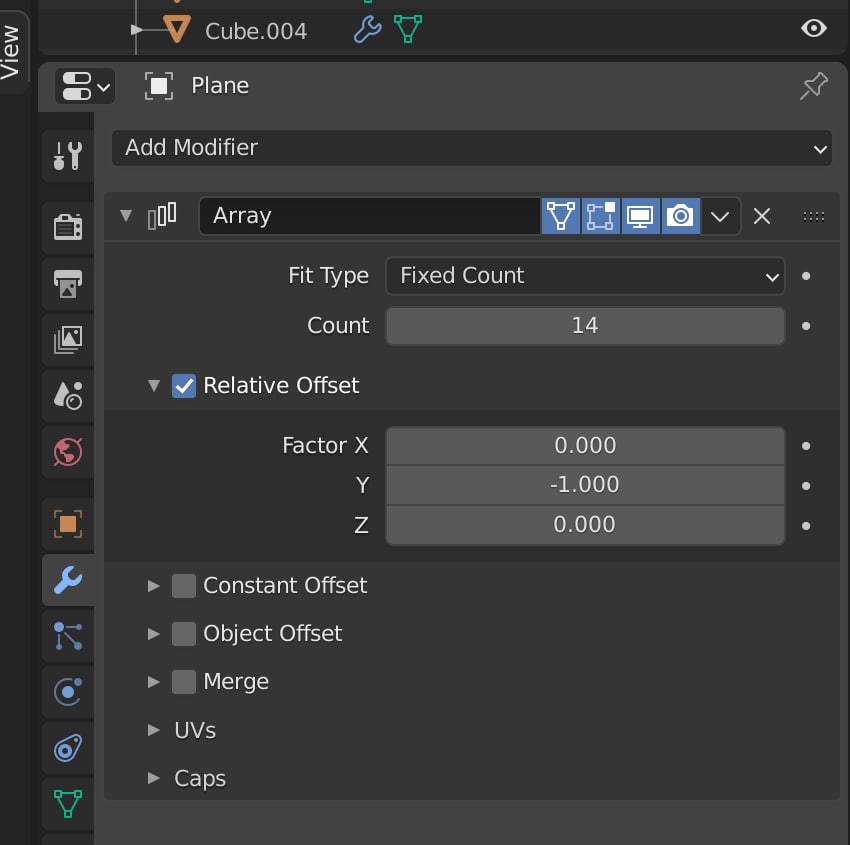Animate Fit Type property dot
The width and height of the screenshot is (850, 845).
(x=806, y=276)
